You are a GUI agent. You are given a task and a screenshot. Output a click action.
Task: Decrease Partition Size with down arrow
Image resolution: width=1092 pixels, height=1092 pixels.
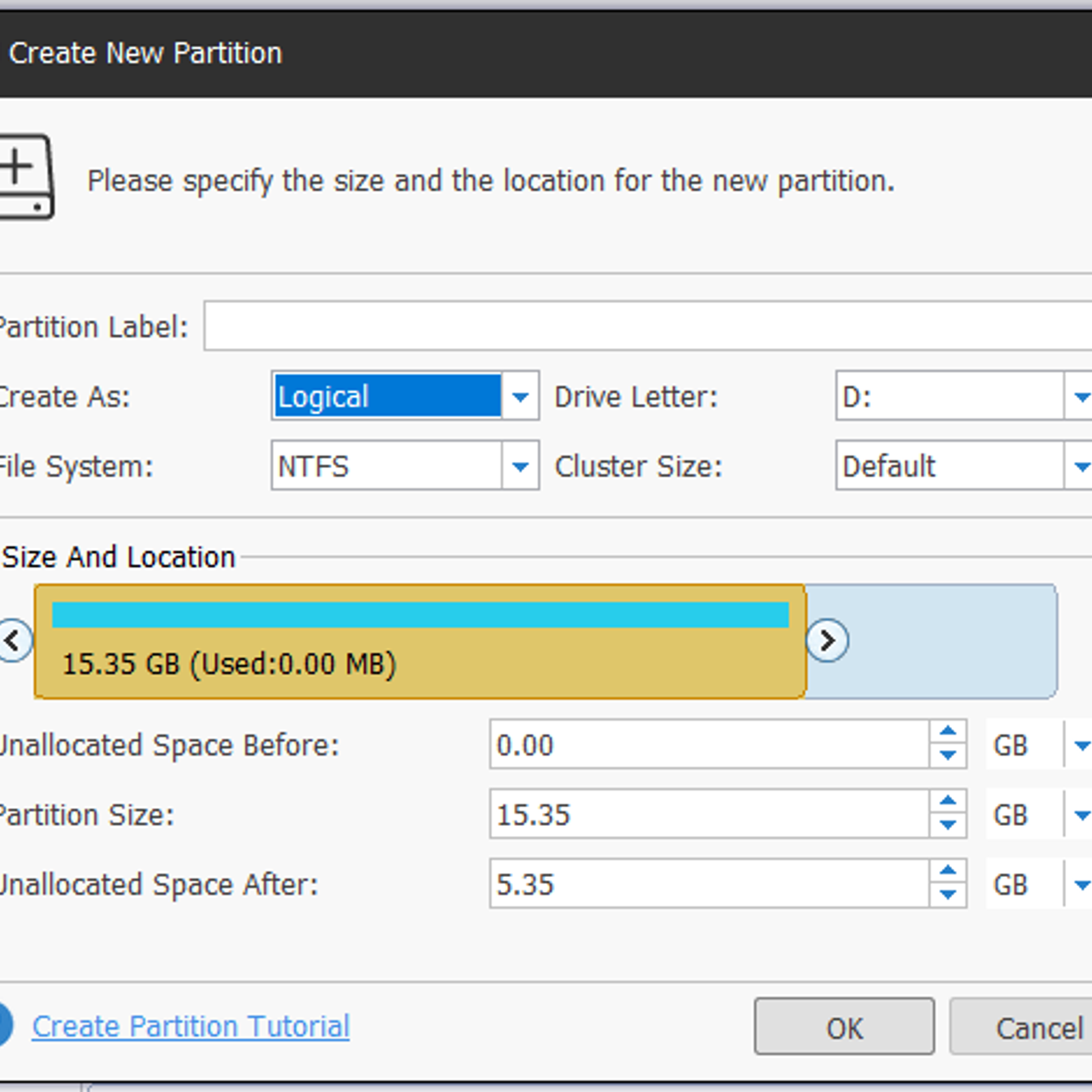click(947, 825)
